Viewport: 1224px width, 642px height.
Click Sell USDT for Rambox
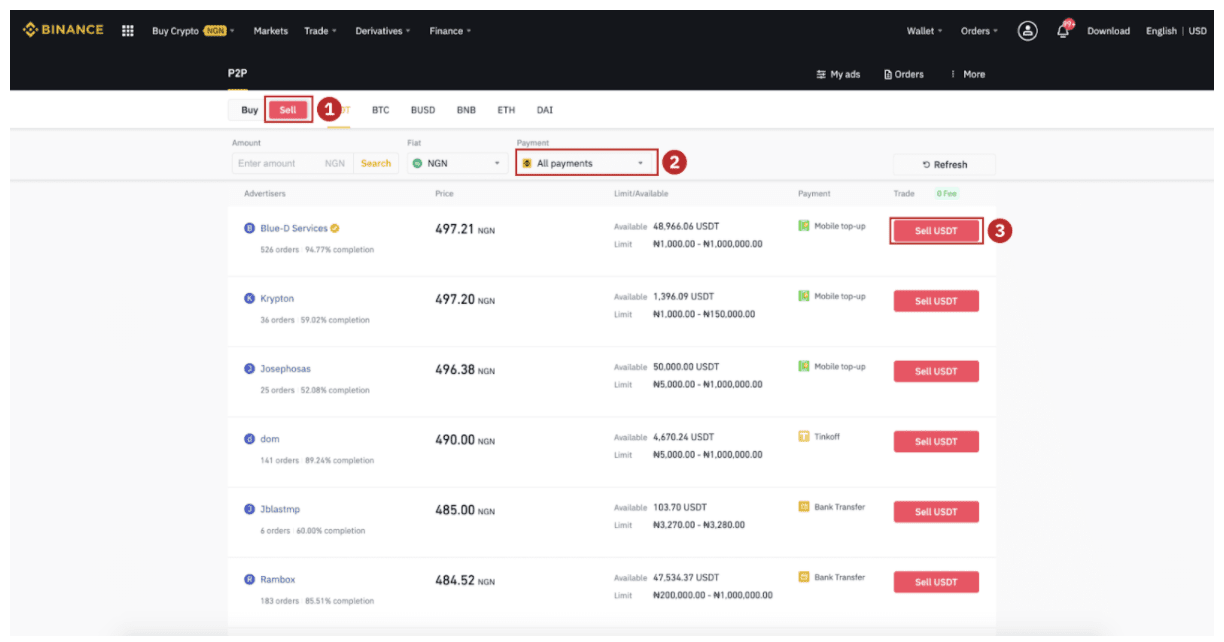click(x=936, y=582)
